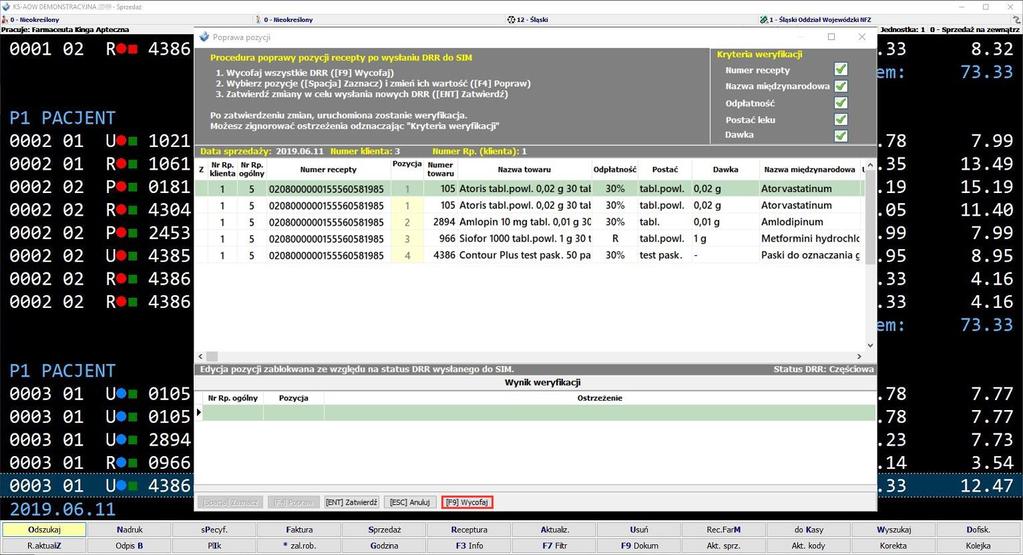Select the Amlopin 10 mg tabl. row
The width and height of the screenshot is (1023, 555).
click(x=530, y=222)
